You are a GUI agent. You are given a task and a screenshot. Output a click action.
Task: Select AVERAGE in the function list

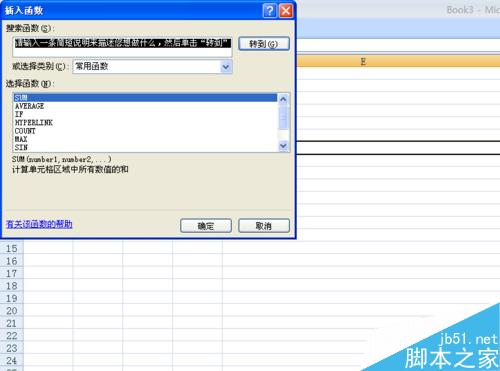[x=145, y=106]
